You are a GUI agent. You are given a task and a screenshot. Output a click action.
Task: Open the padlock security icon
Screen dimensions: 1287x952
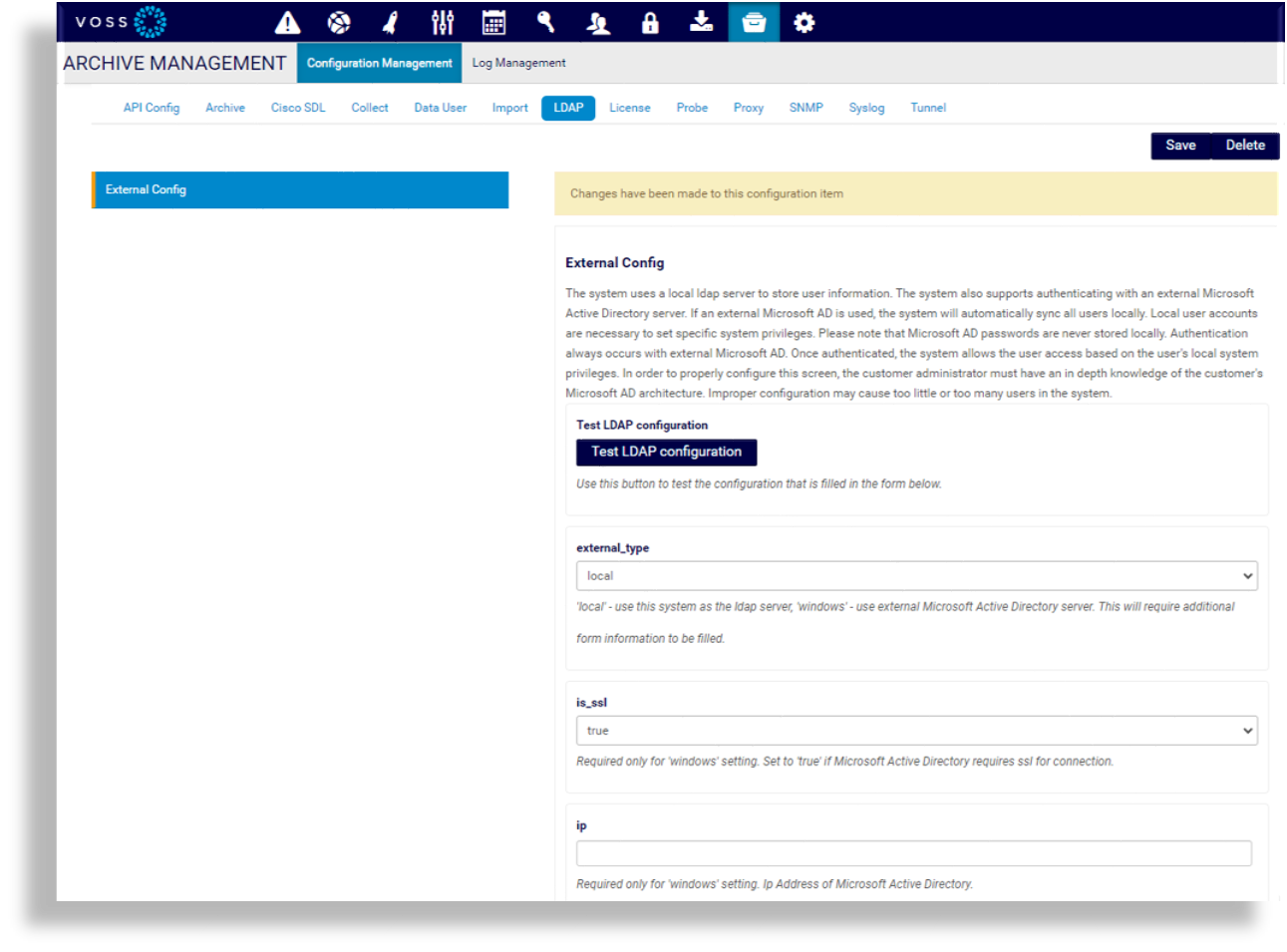tap(650, 22)
